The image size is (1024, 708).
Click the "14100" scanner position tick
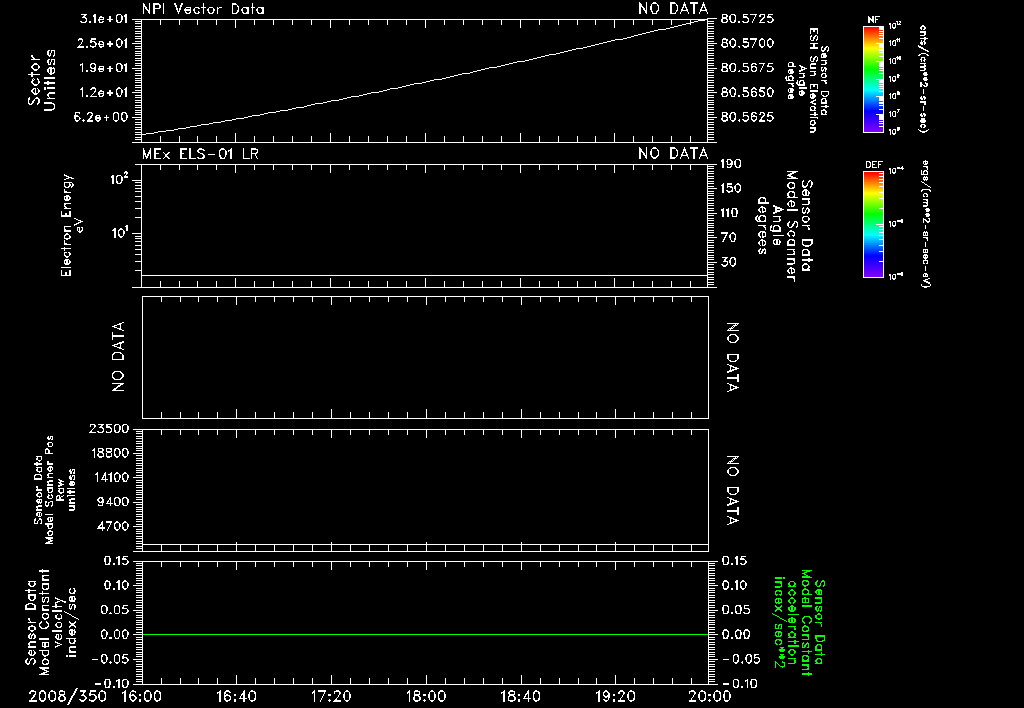(x=108, y=477)
